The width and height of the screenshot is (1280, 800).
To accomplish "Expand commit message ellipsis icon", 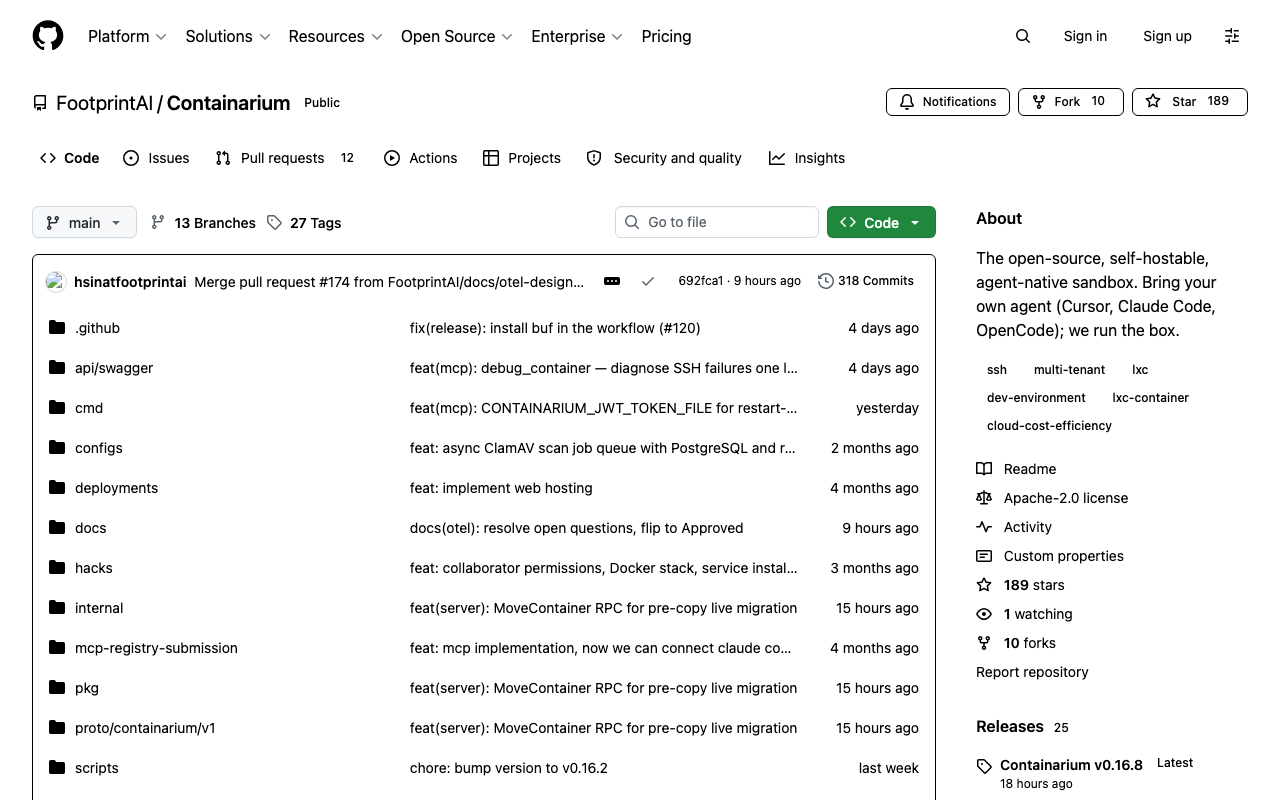I will [x=612, y=281].
